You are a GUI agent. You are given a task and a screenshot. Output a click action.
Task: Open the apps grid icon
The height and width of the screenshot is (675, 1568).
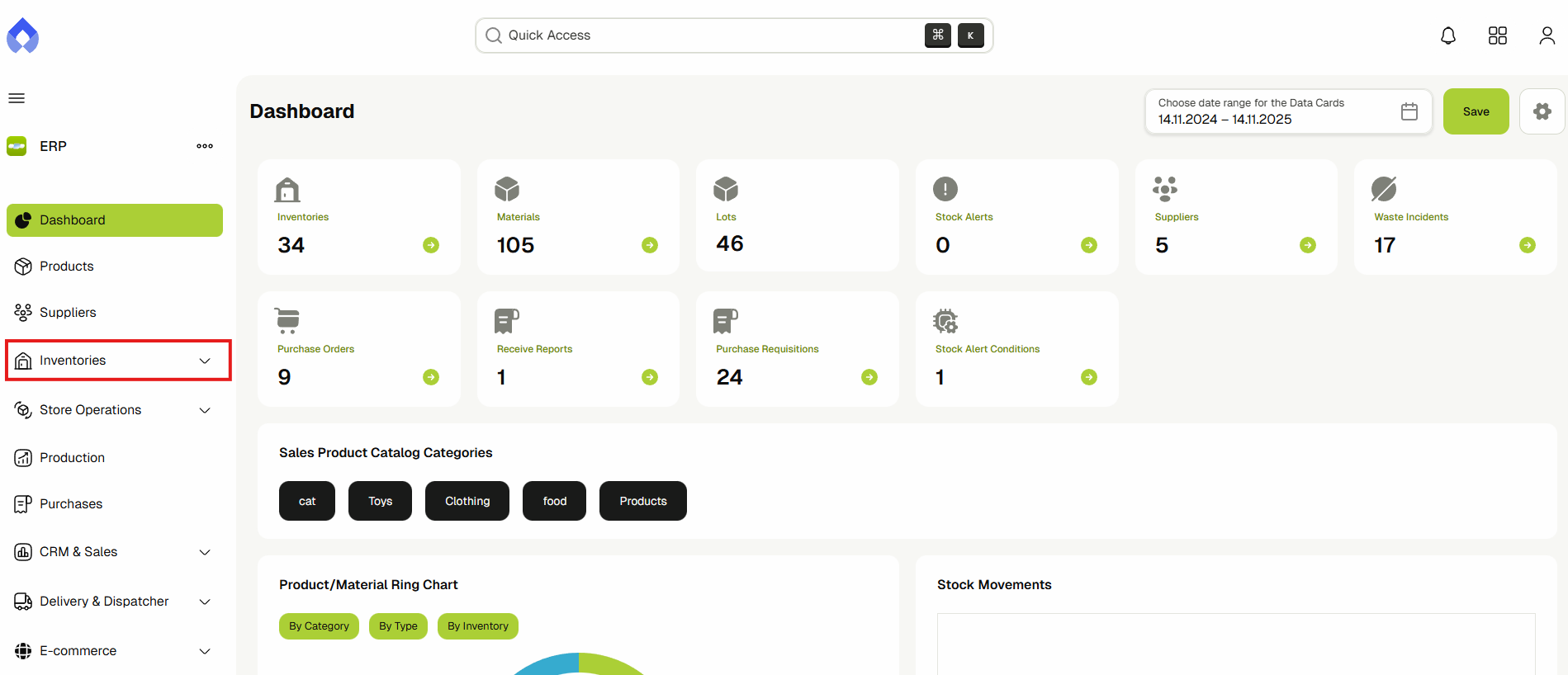(1497, 35)
